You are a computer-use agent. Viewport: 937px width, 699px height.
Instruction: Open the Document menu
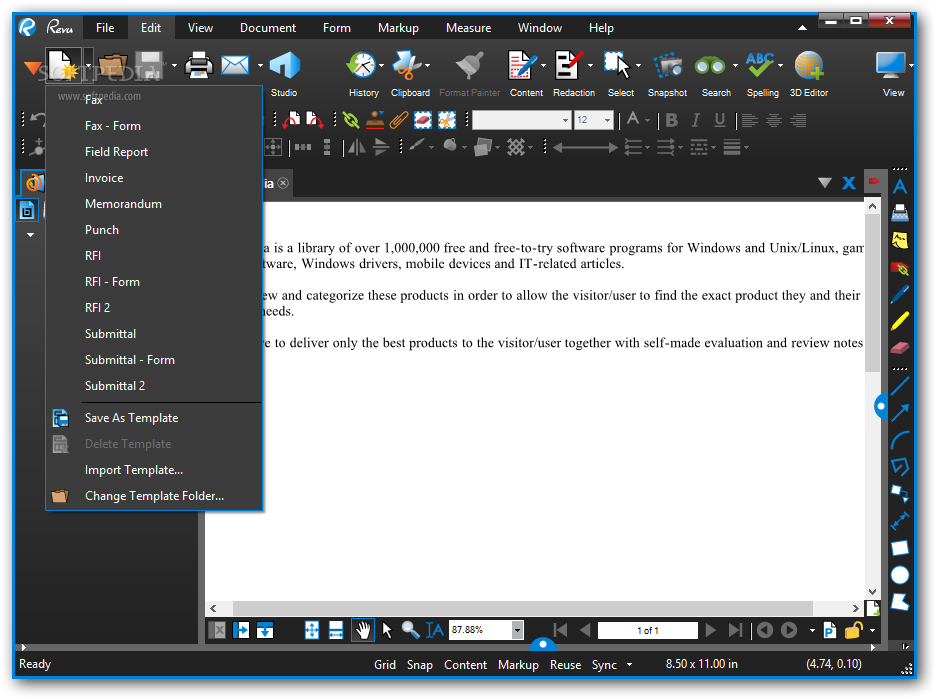point(268,27)
